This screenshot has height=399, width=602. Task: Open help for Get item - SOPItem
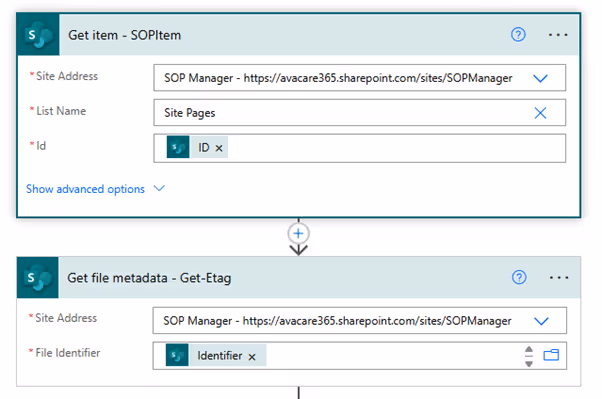point(518,35)
